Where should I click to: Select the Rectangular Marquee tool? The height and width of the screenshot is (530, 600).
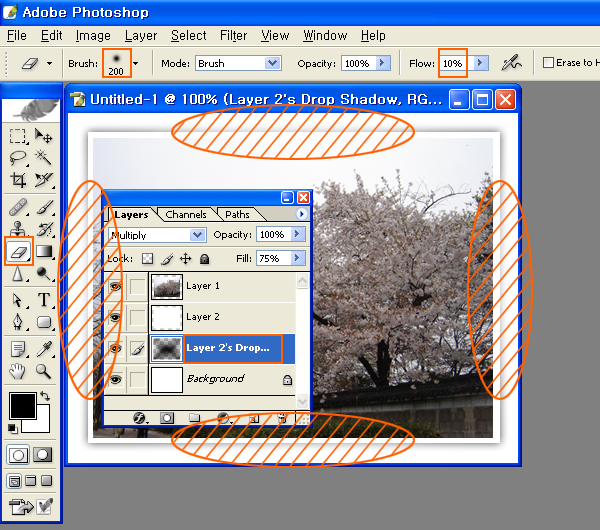[x=18, y=136]
